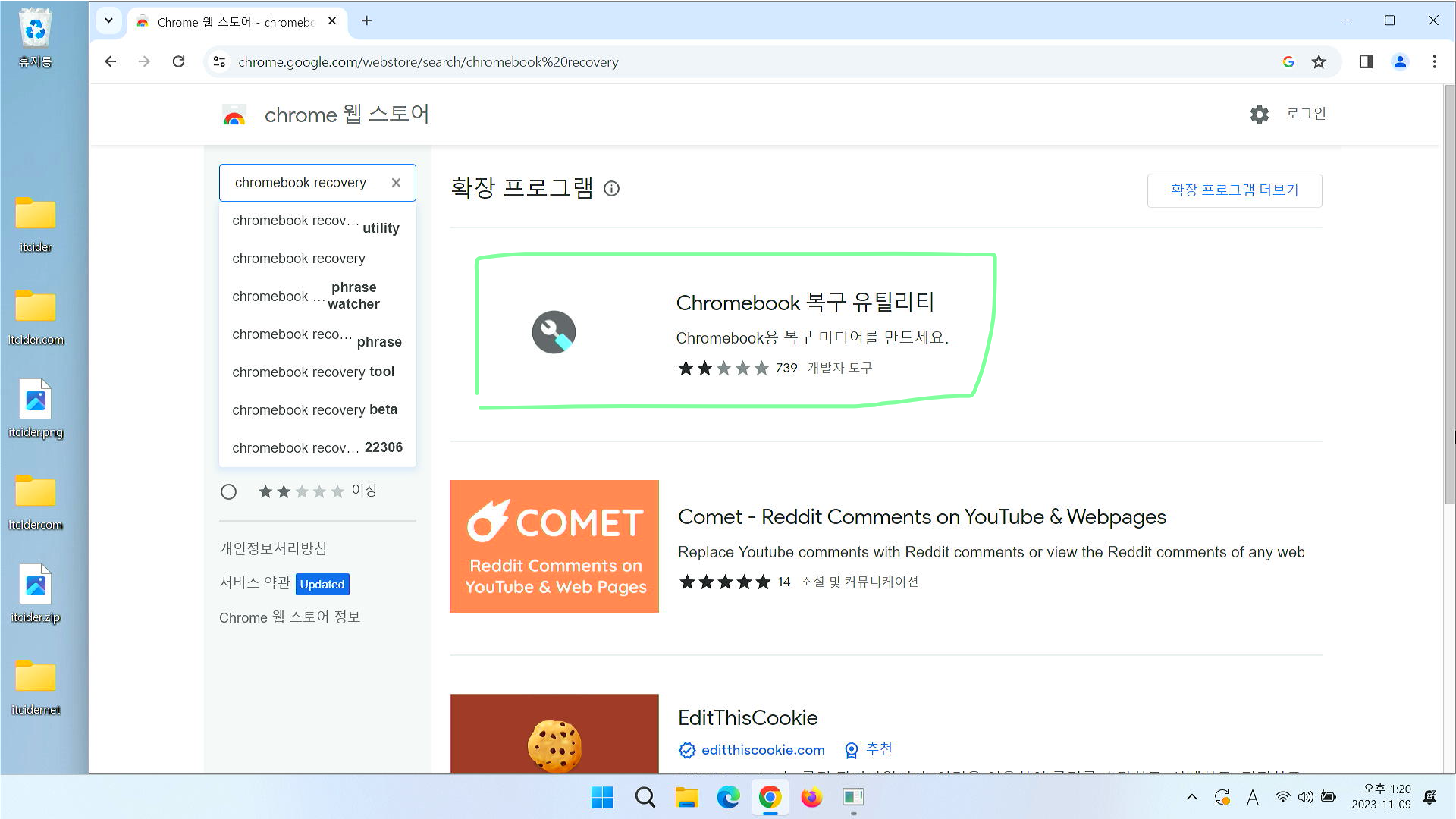Expand the tab search dropdown arrow

108,21
